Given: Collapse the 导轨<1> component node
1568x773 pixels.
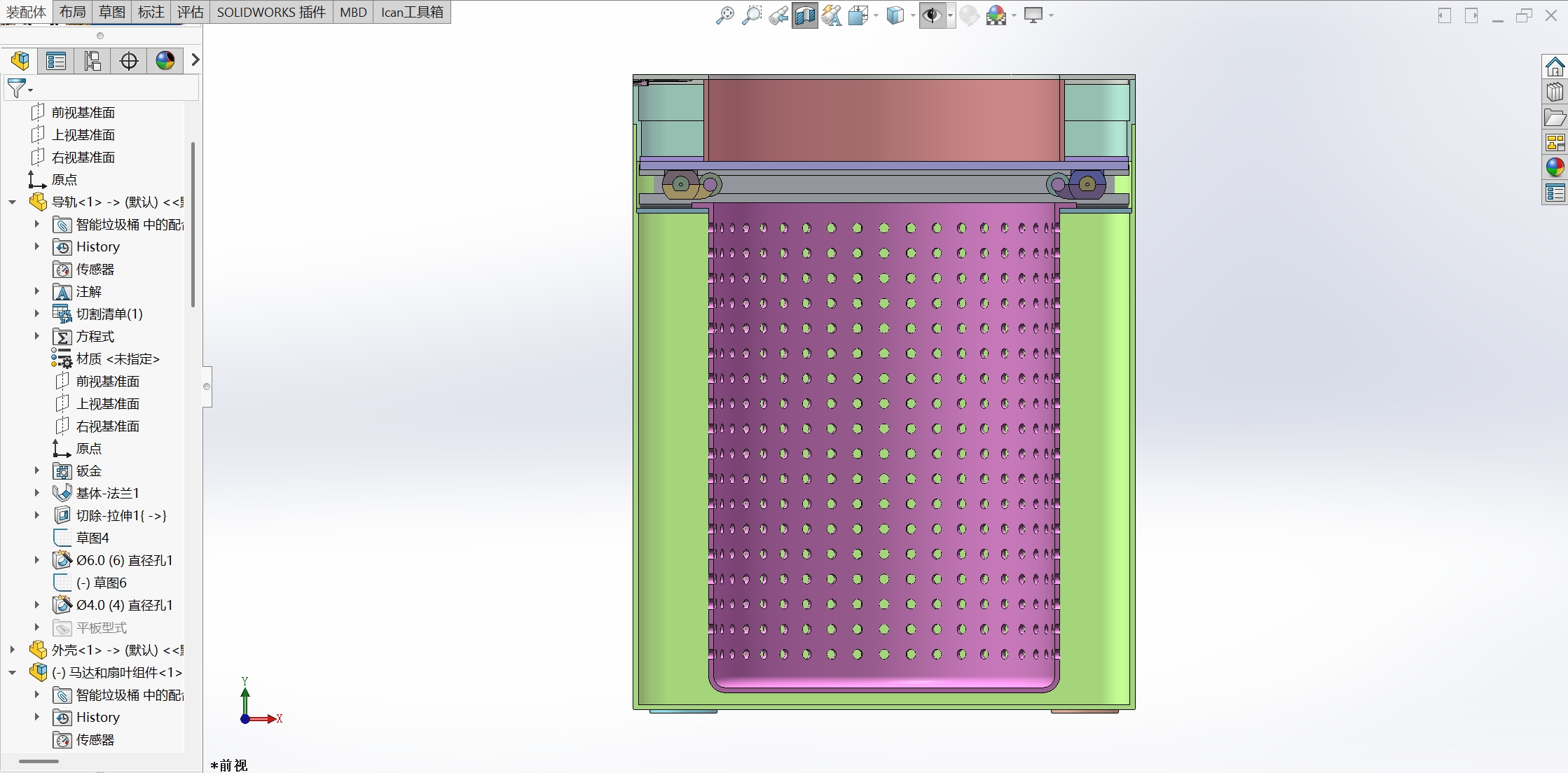Looking at the screenshot, I should (x=13, y=202).
